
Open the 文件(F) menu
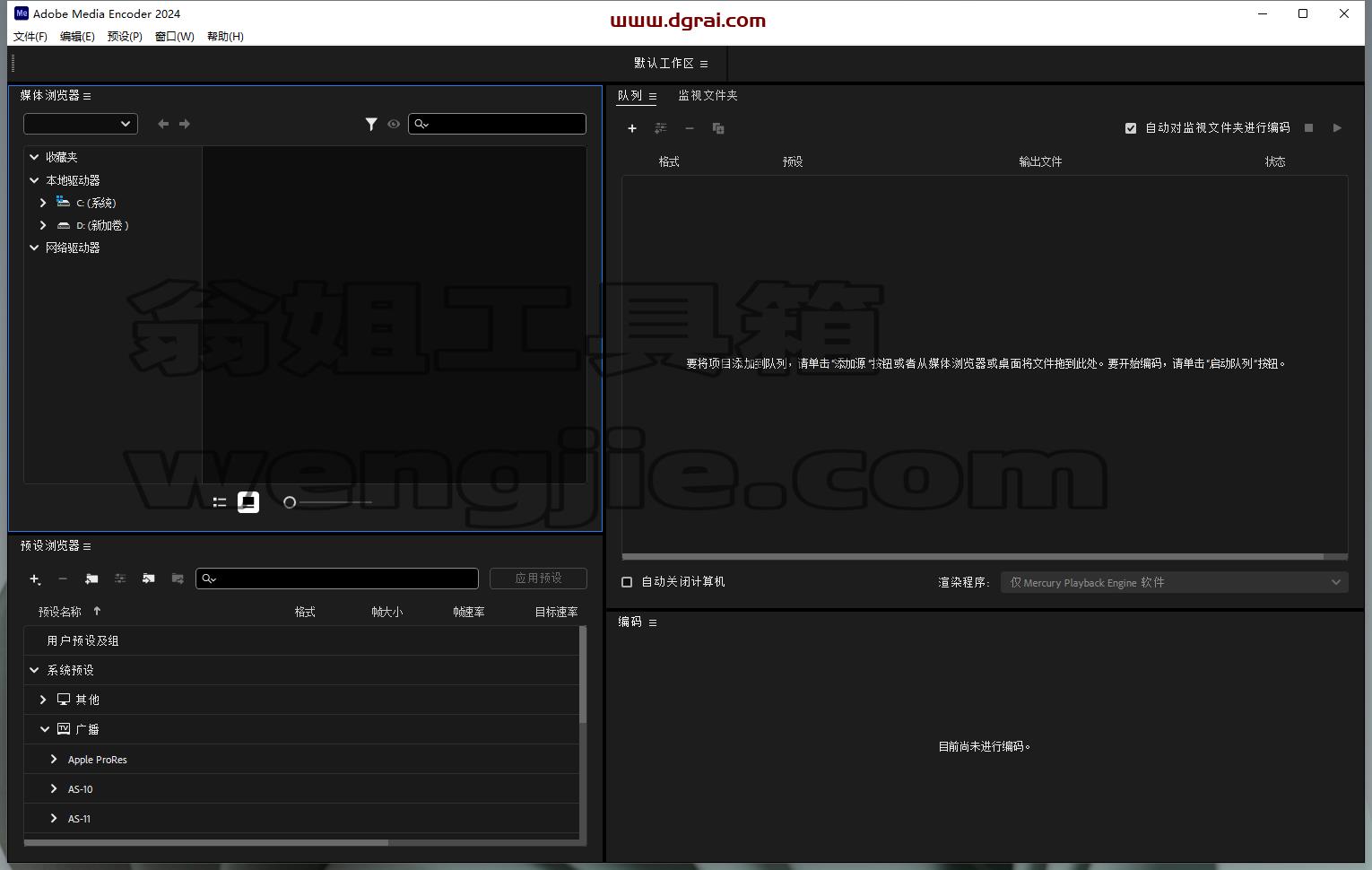(30, 37)
